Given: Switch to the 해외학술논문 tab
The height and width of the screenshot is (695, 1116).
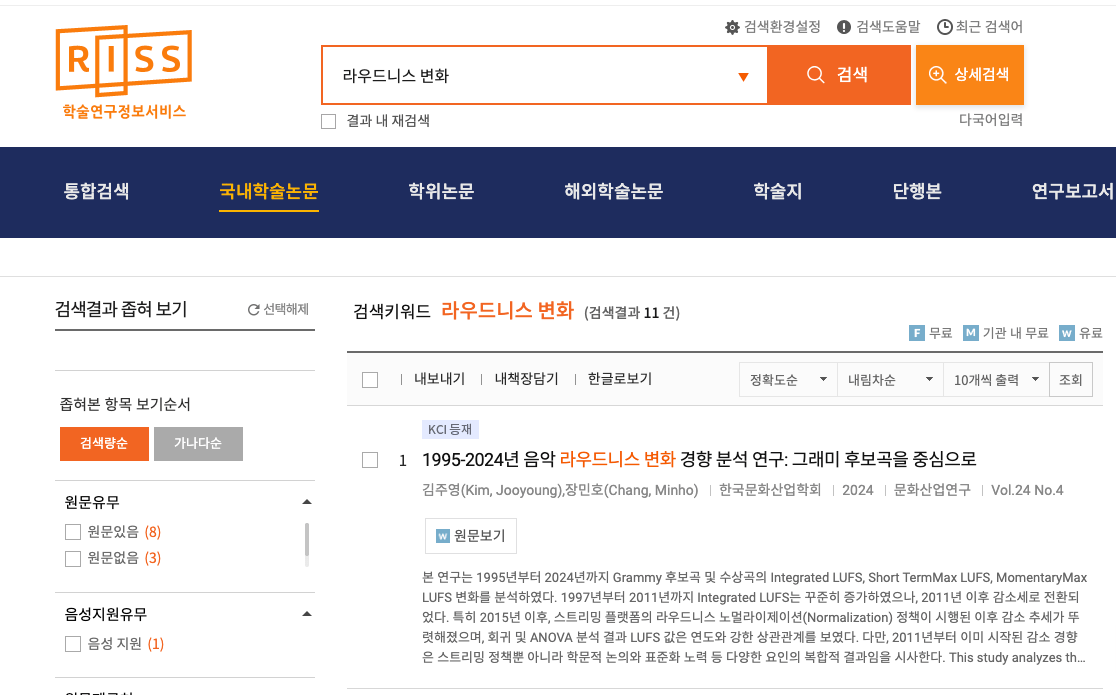Looking at the screenshot, I should (x=613, y=191).
